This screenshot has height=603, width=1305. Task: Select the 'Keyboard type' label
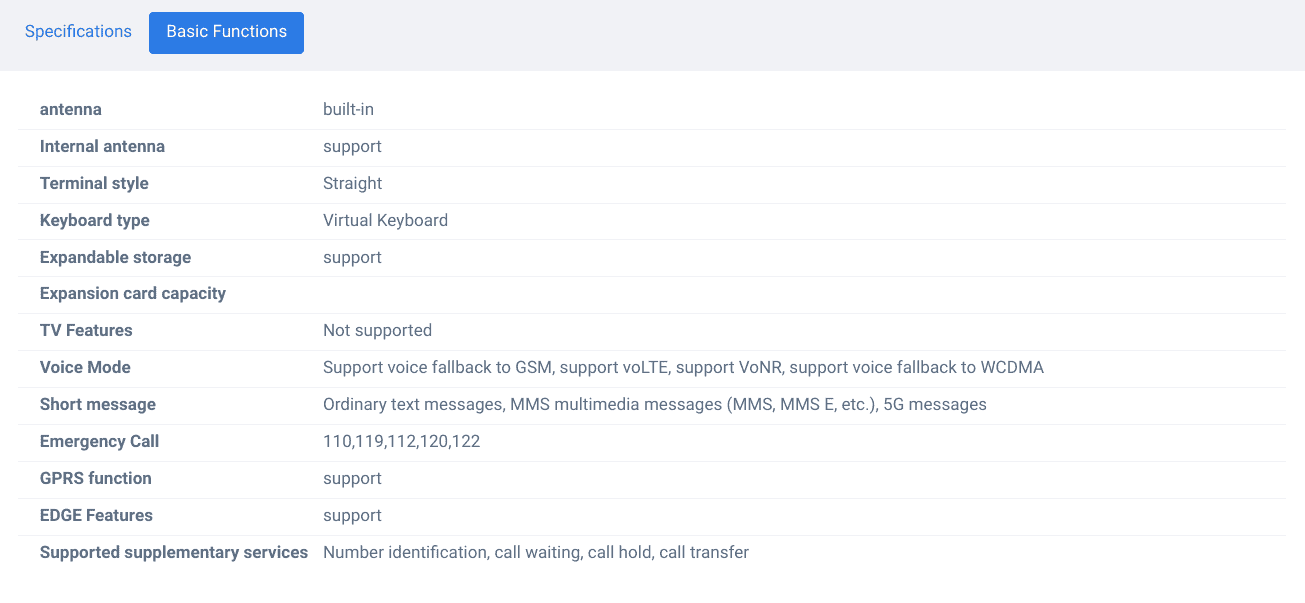[95, 220]
